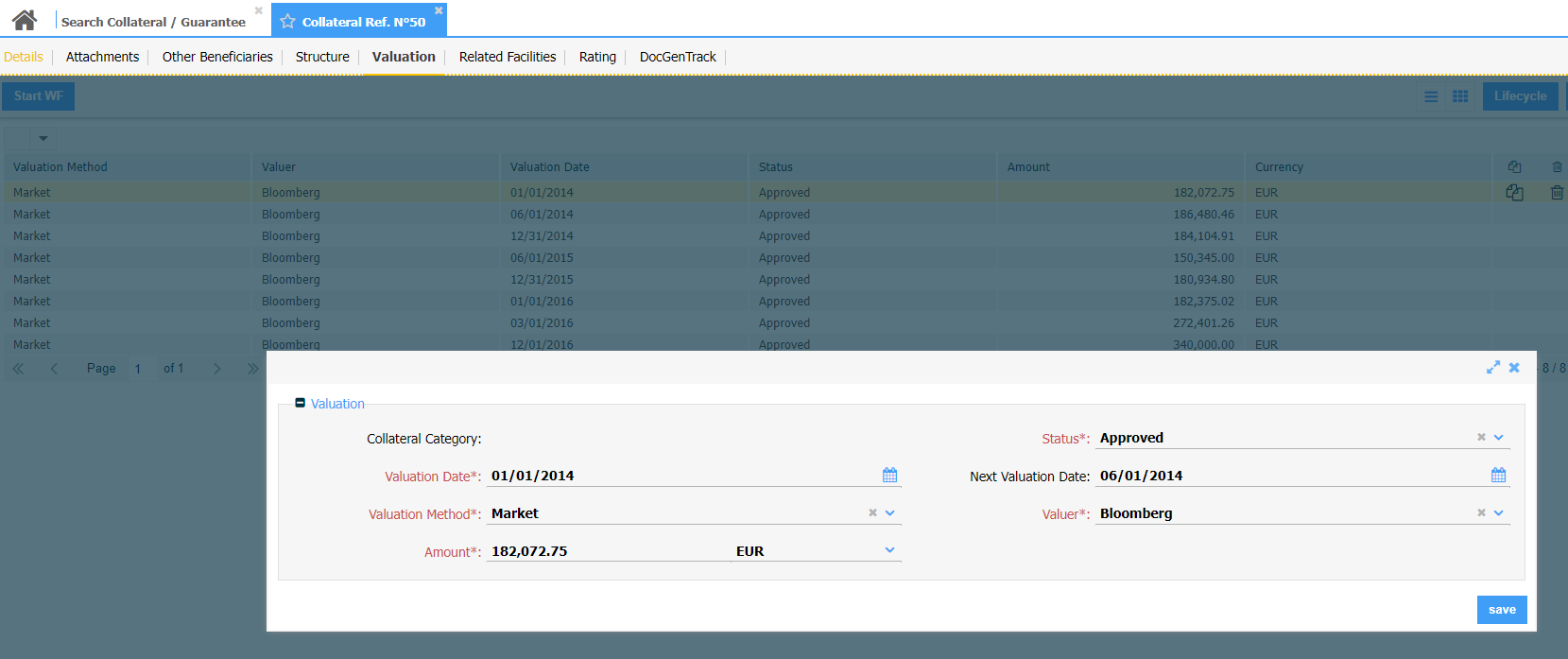
Task: Go to first page icon
Action: point(18,369)
